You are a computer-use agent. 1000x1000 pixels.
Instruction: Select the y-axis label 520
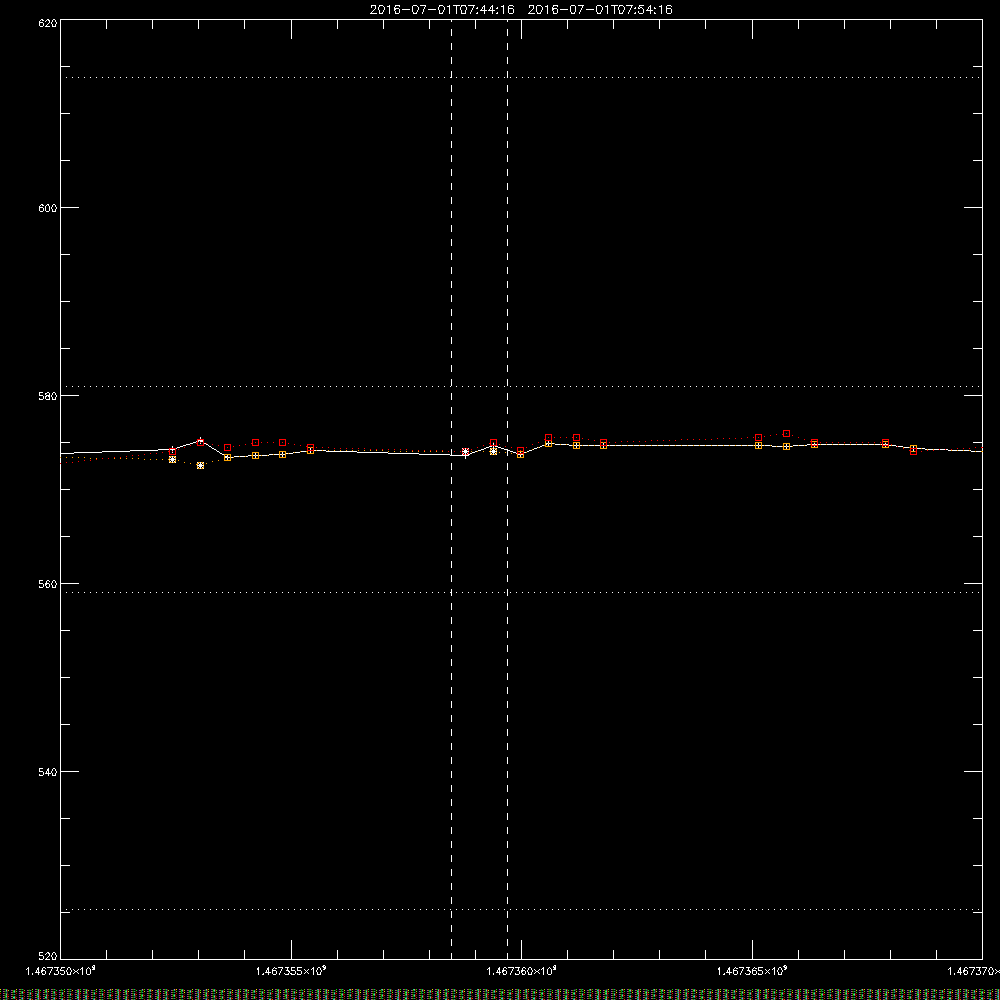pyautogui.click(x=48, y=957)
